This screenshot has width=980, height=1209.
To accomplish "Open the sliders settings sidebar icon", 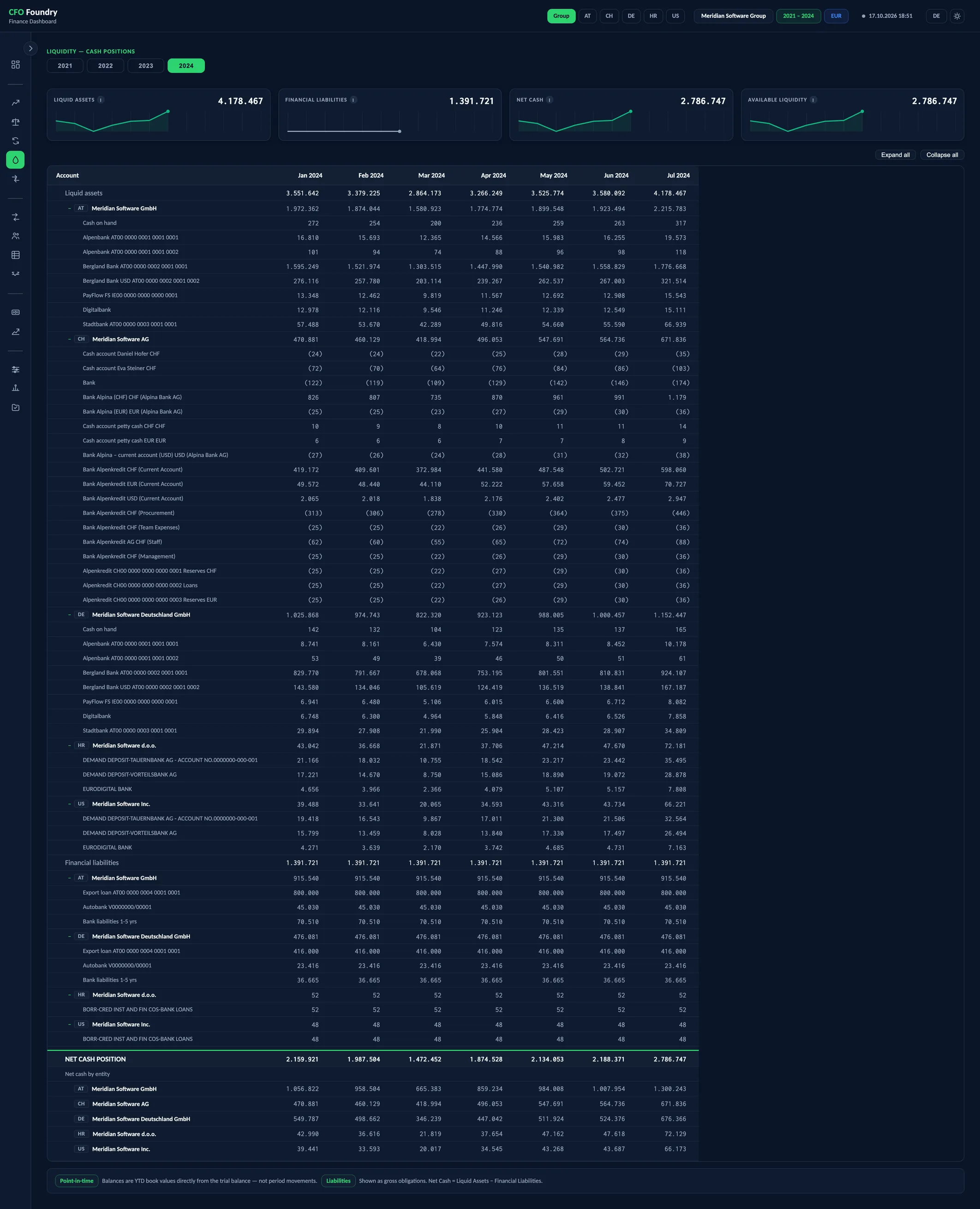I will [15, 369].
